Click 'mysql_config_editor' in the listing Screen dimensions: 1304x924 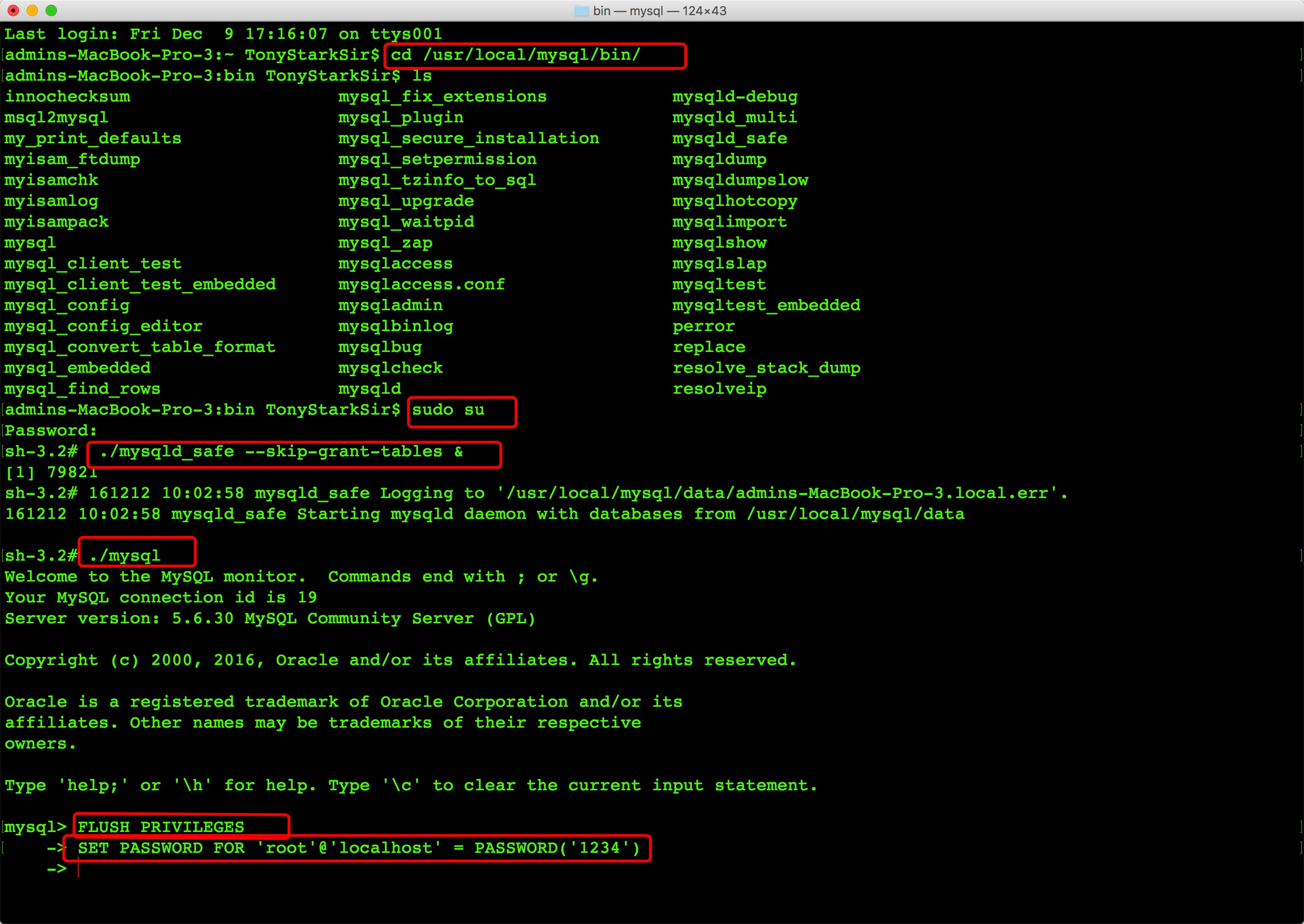(103, 327)
